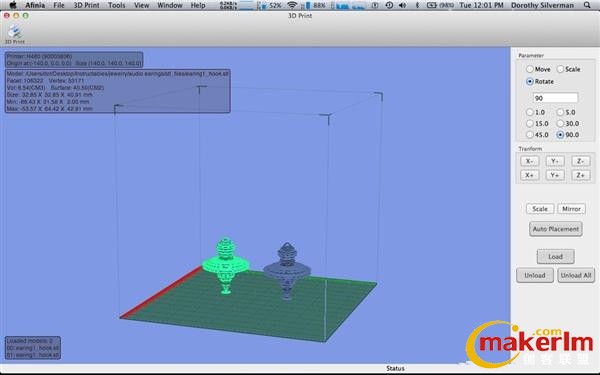Open the File menu
Image resolution: width=600 pixels, height=375 pixels.
[59, 5]
